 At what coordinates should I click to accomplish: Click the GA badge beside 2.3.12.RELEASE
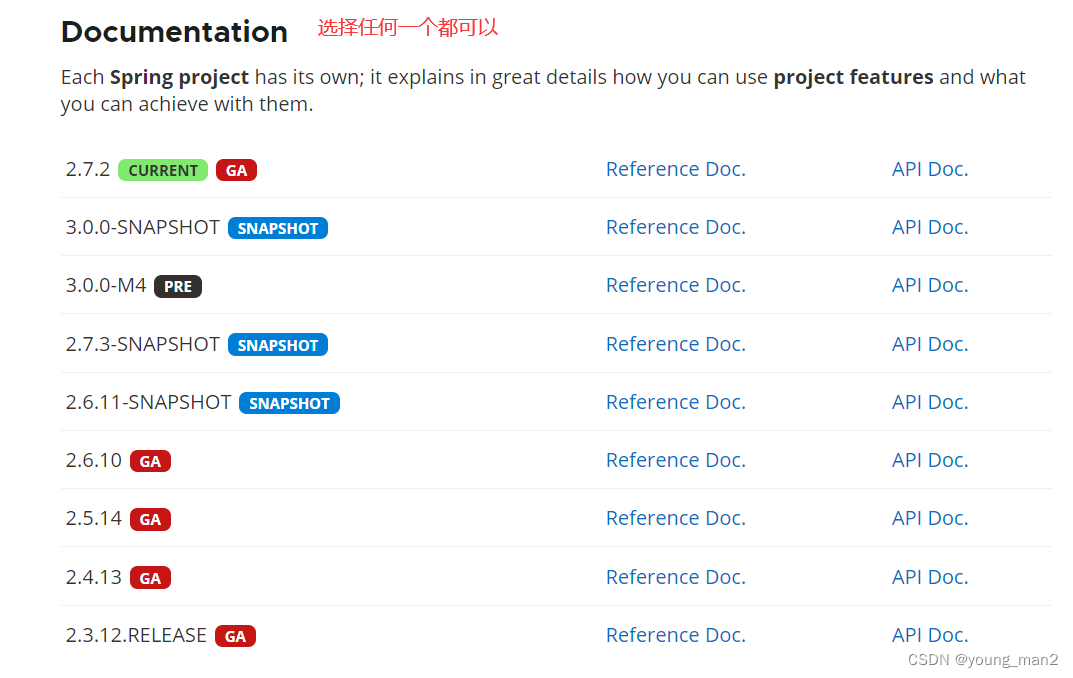pos(235,637)
